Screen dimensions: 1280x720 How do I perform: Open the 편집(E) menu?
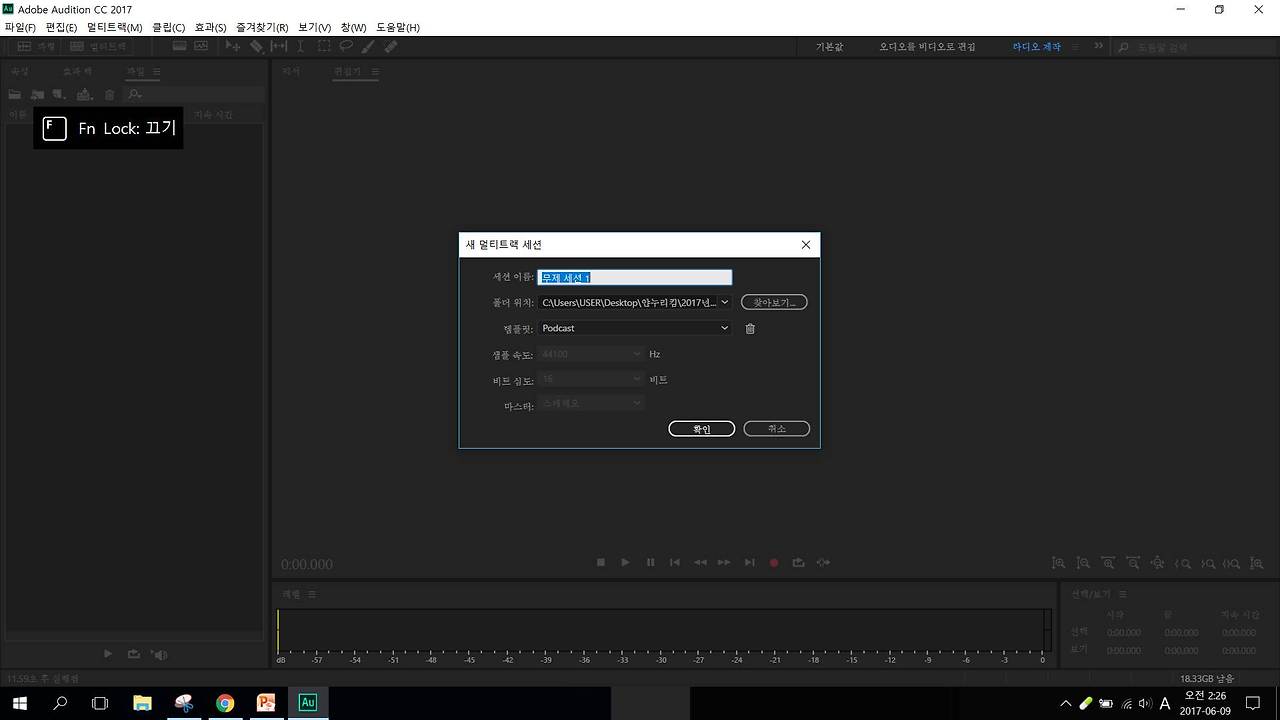point(61,27)
